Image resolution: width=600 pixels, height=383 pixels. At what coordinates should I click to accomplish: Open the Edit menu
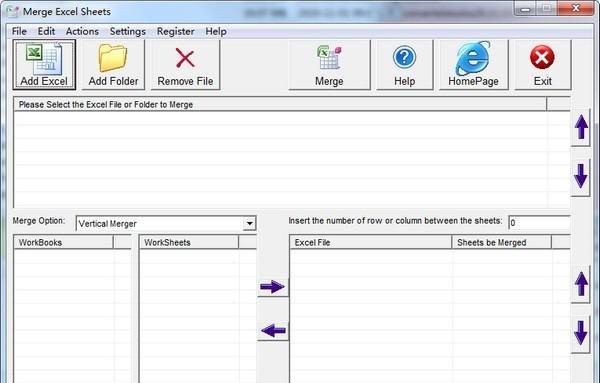46,31
